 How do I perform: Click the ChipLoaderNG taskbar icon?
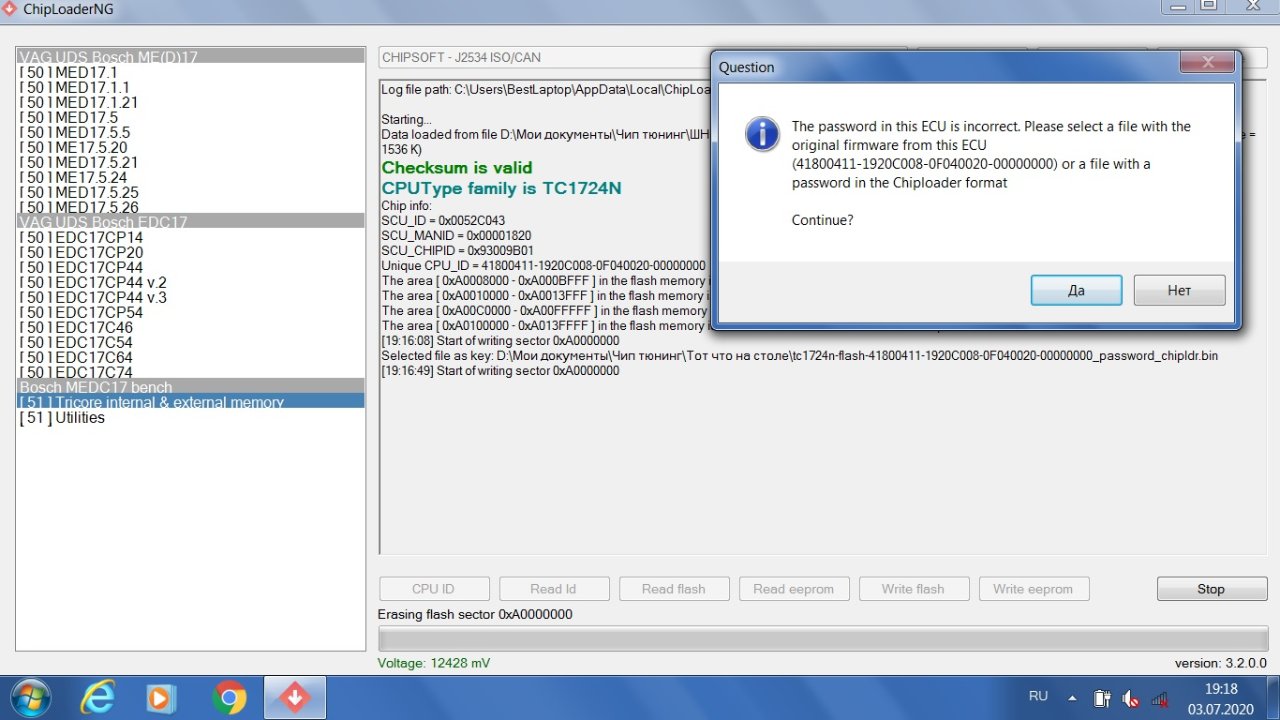pyautogui.click(x=294, y=697)
